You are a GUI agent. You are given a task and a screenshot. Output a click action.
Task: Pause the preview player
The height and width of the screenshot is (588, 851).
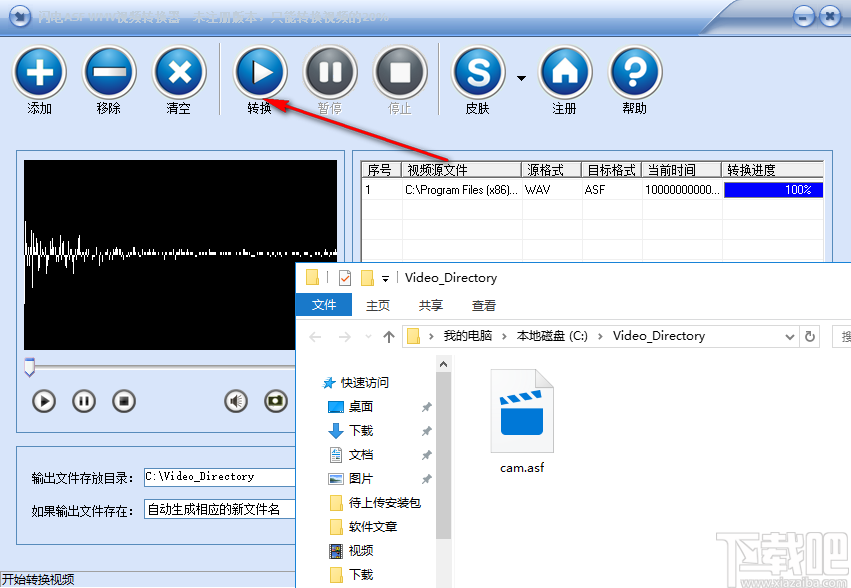coord(84,401)
